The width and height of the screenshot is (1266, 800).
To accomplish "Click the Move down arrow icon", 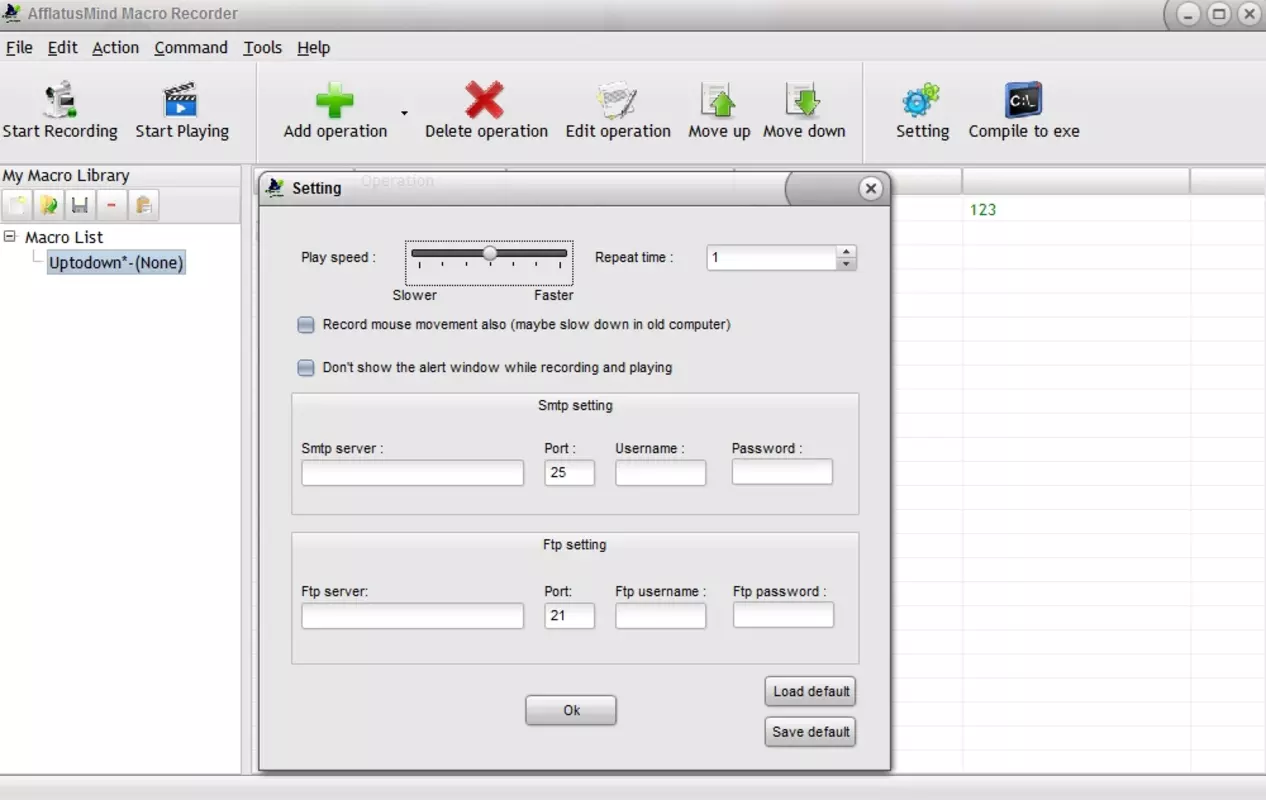I will [803, 101].
